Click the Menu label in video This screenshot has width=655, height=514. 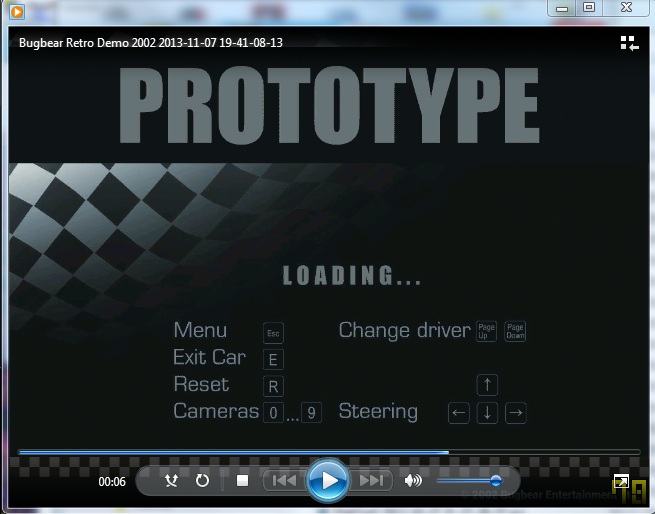200,330
